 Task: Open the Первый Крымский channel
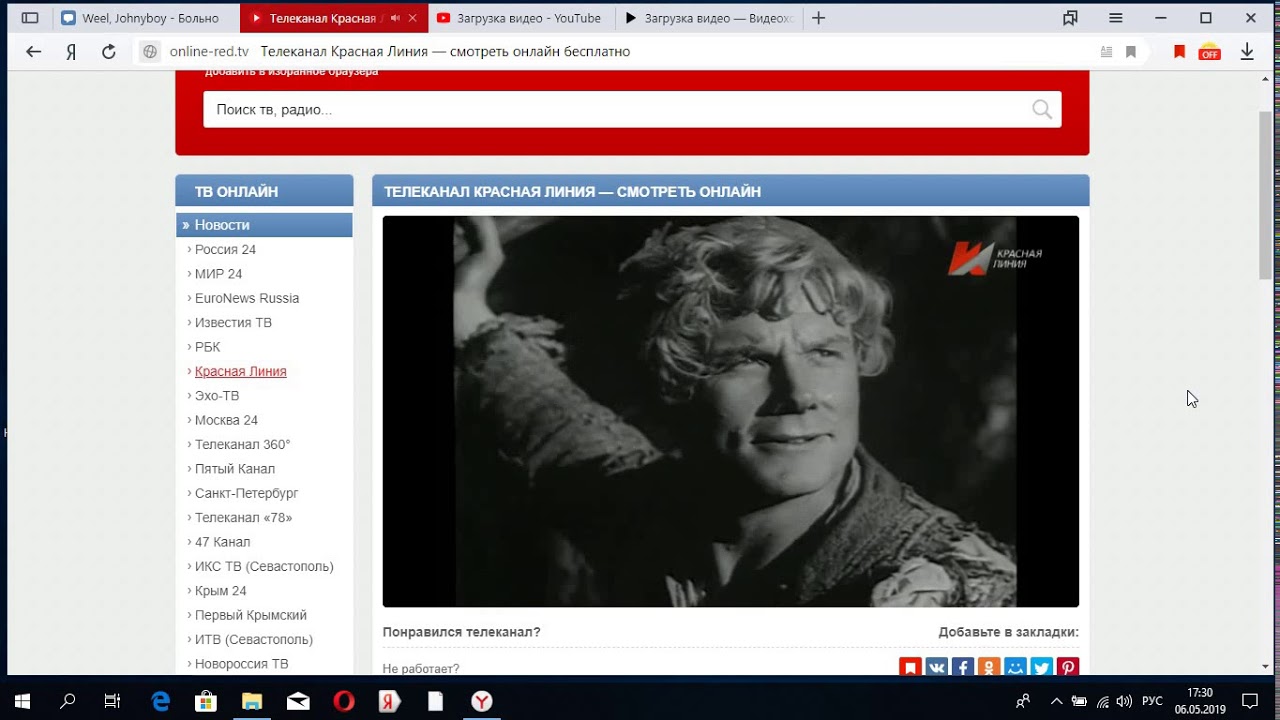[x=251, y=615]
